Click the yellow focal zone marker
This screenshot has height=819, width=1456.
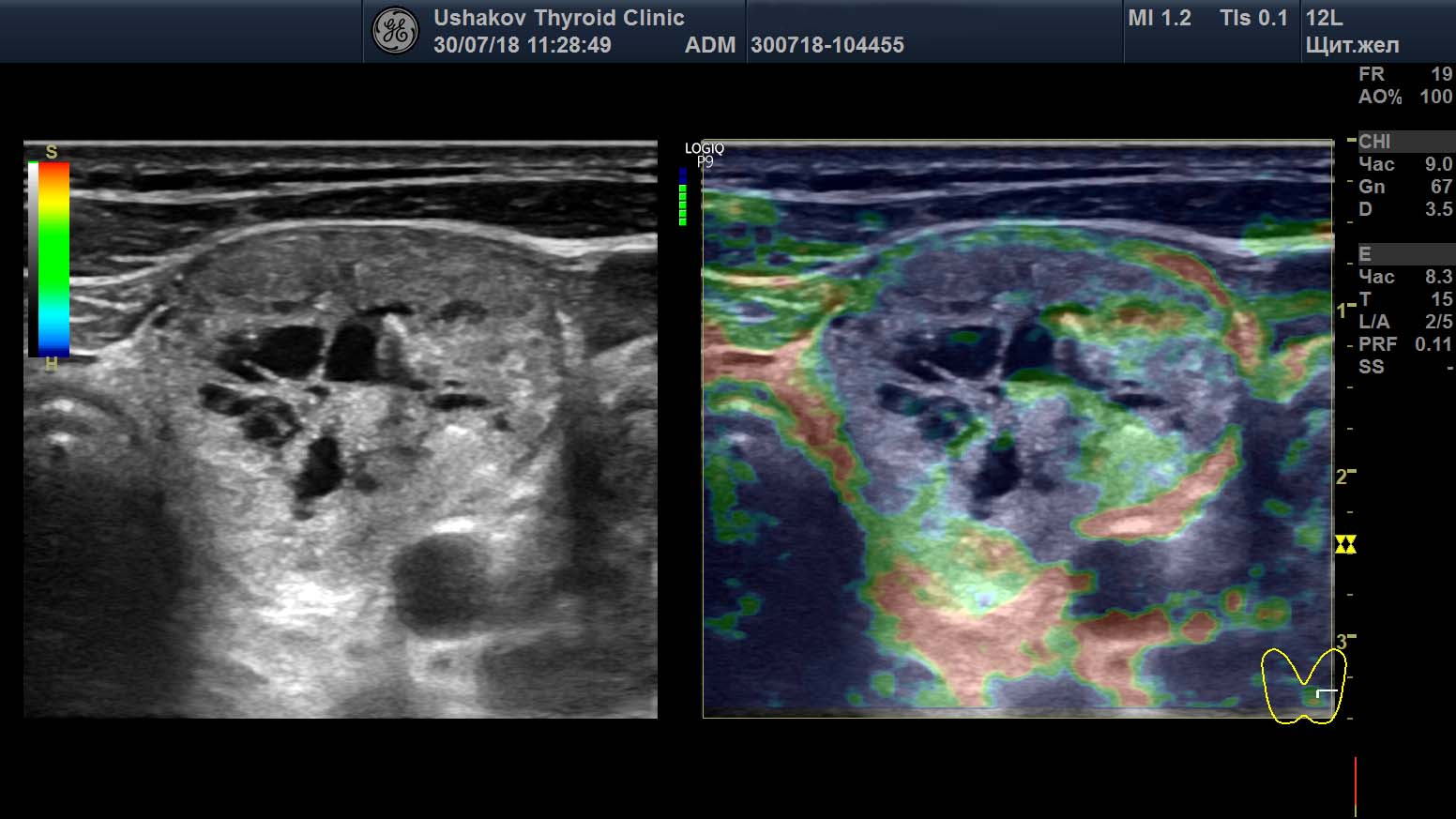(1345, 544)
